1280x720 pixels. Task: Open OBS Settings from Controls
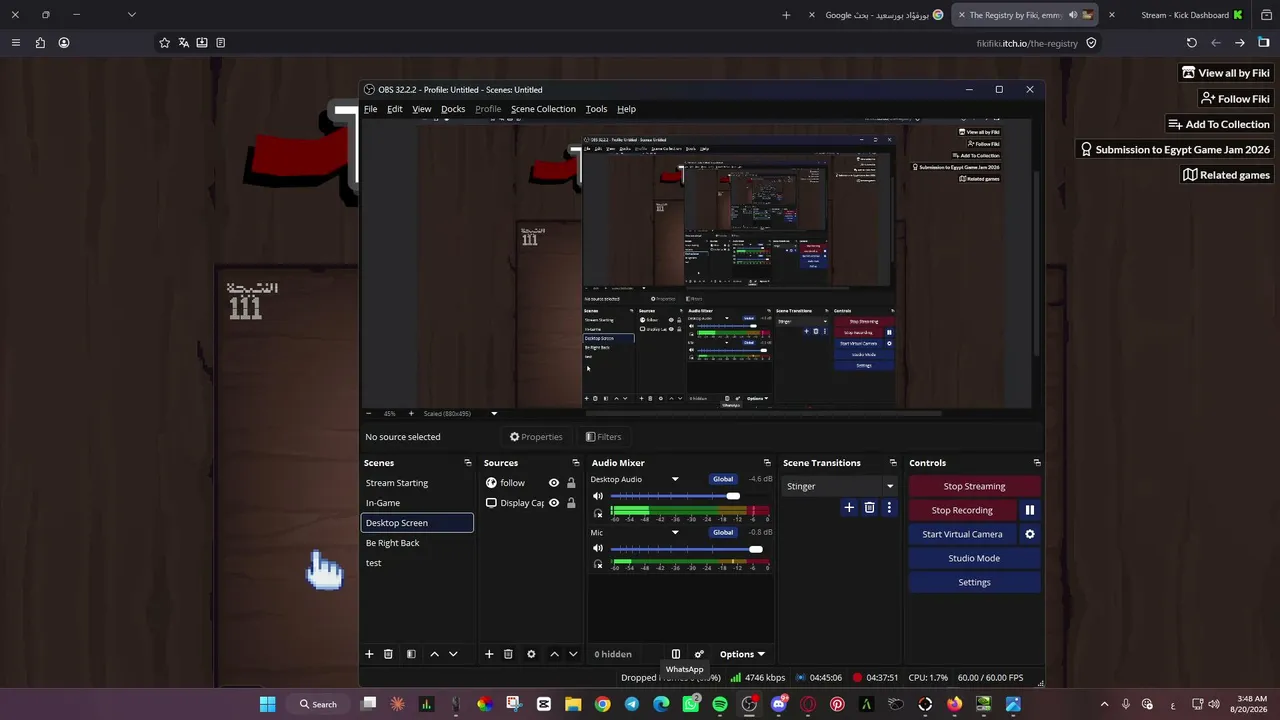click(975, 582)
